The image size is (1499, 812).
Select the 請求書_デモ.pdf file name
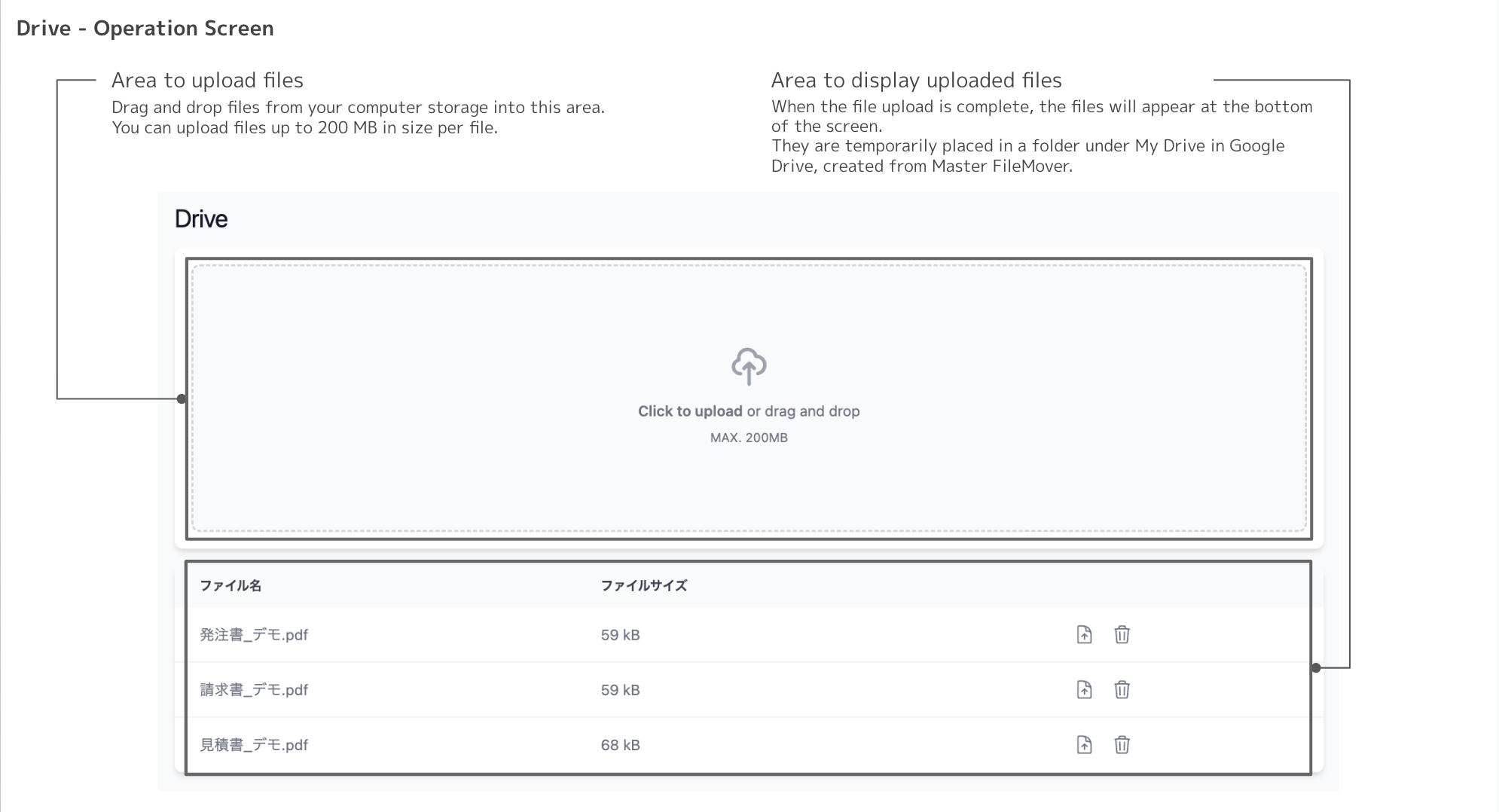coord(254,690)
